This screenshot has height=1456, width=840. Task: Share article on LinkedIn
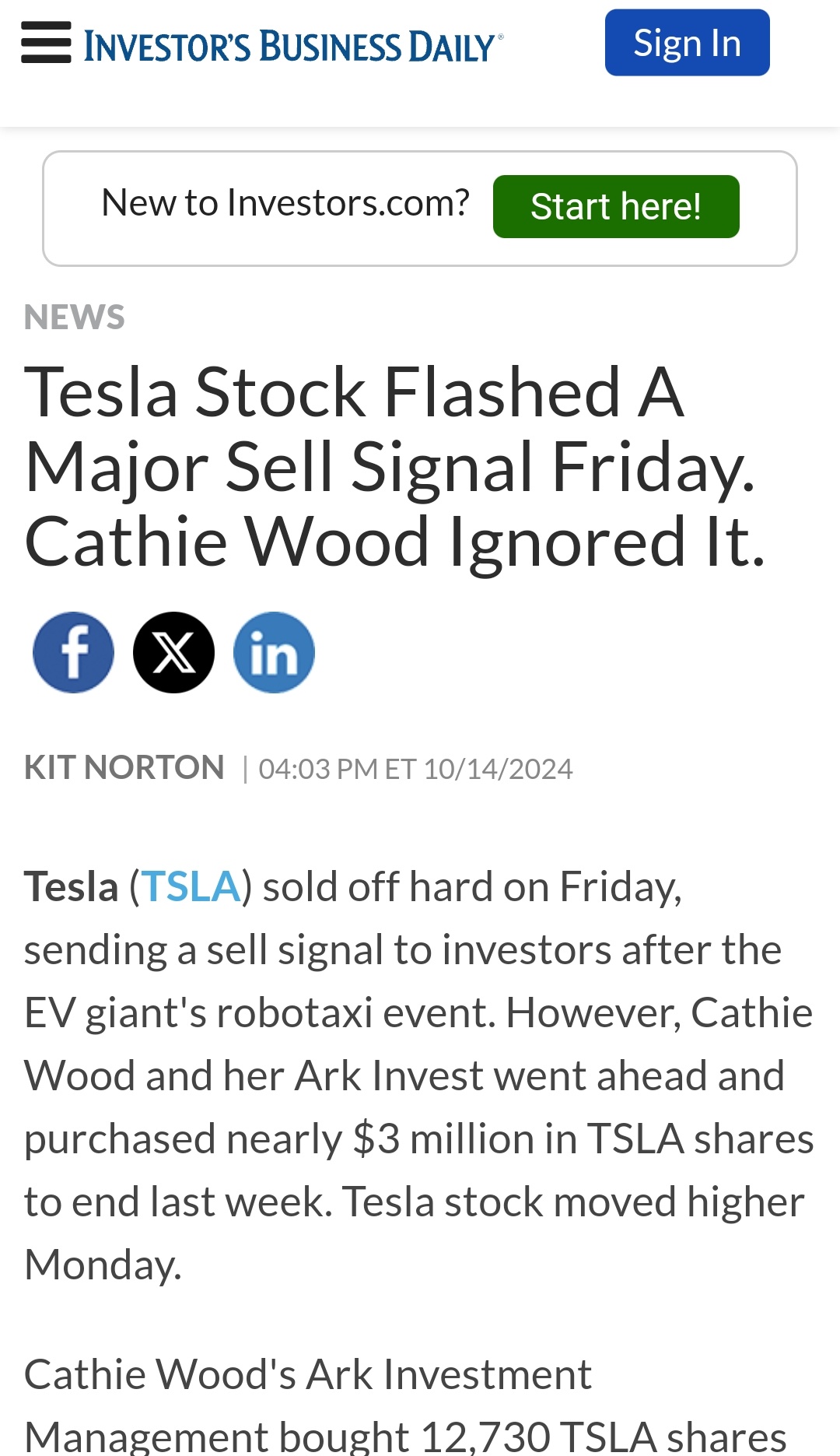274,652
